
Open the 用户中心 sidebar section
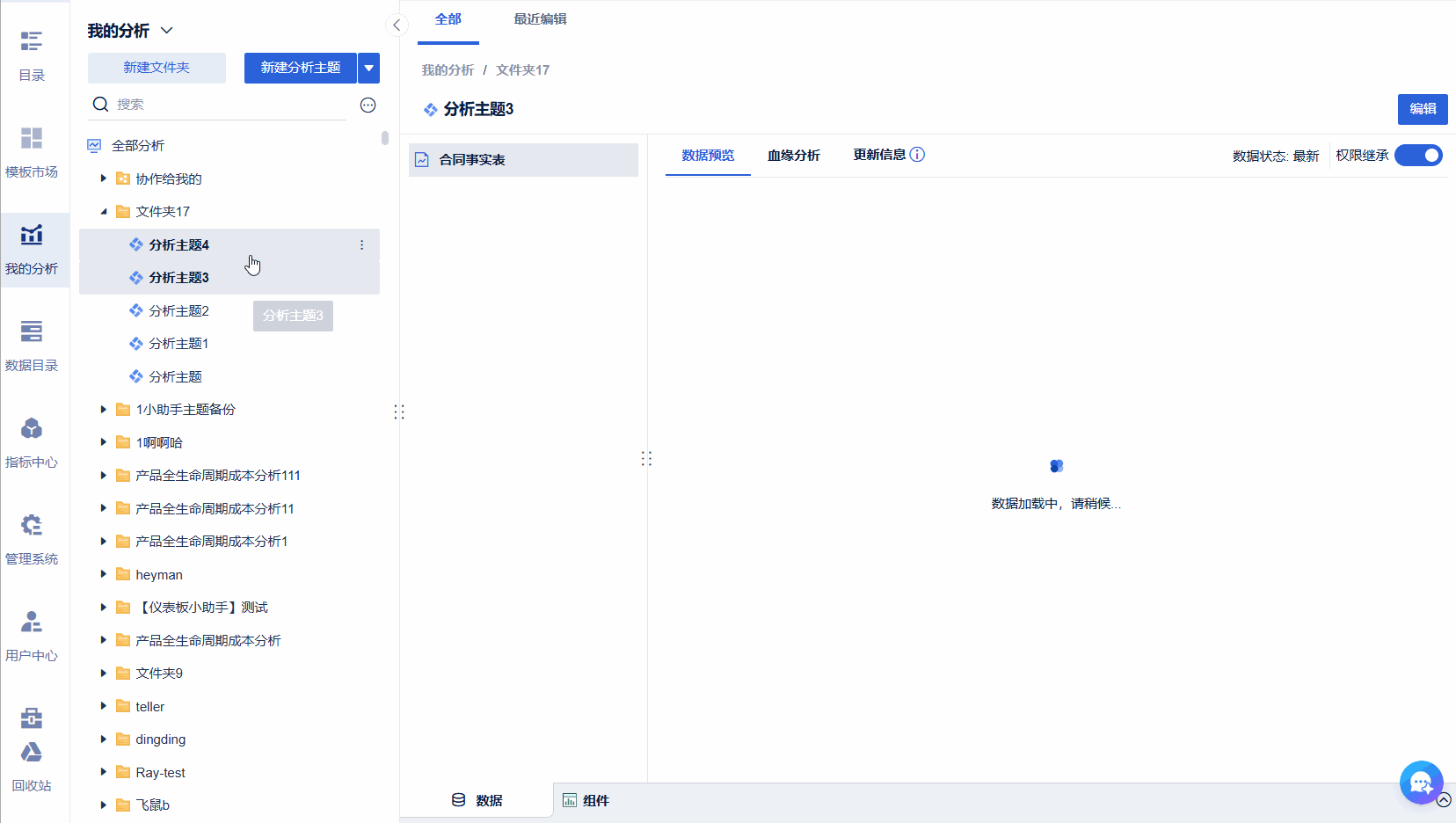point(32,637)
